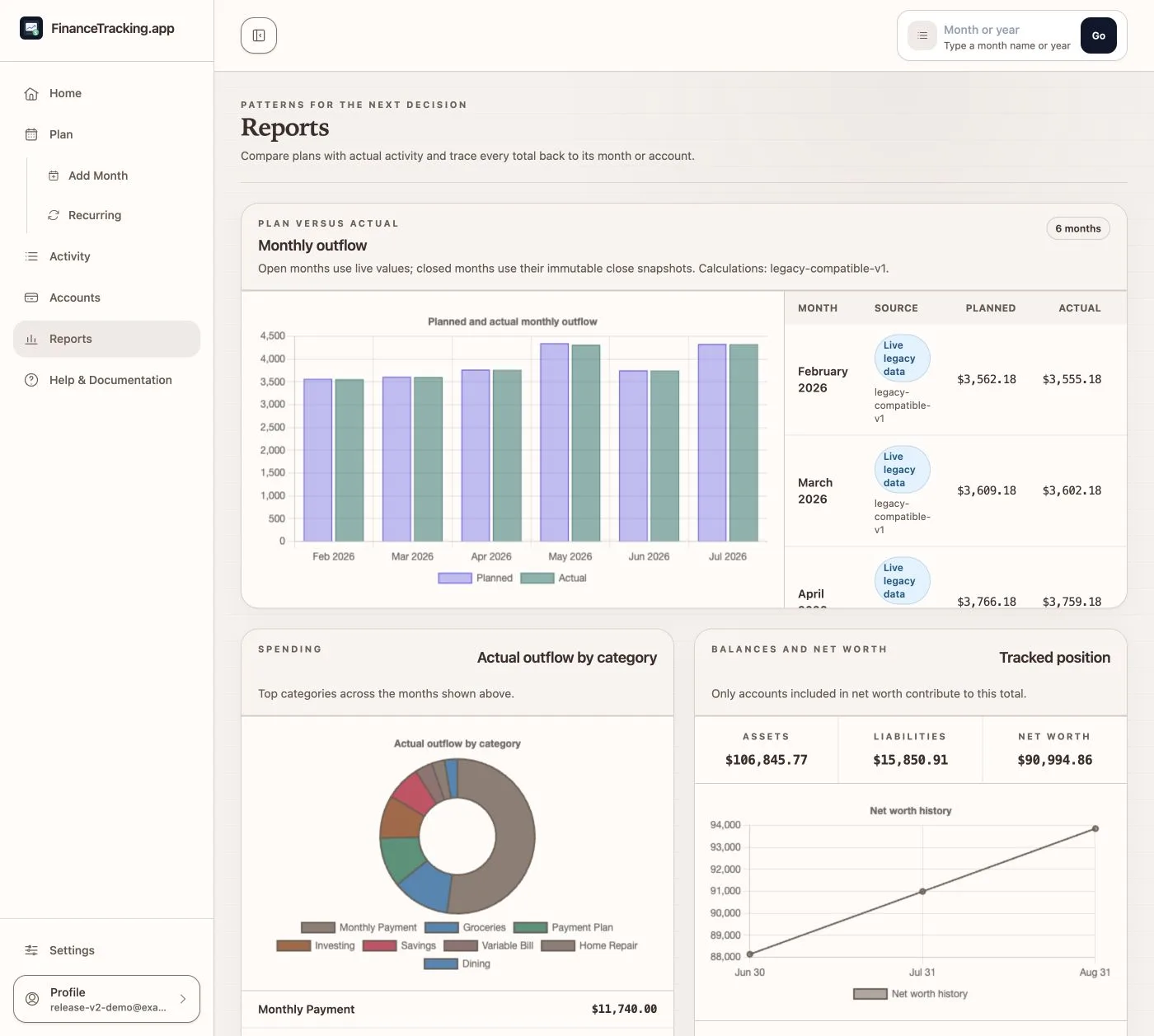Open the 6 months range selector
This screenshot has height=1036, width=1154.
(1078, 228)
